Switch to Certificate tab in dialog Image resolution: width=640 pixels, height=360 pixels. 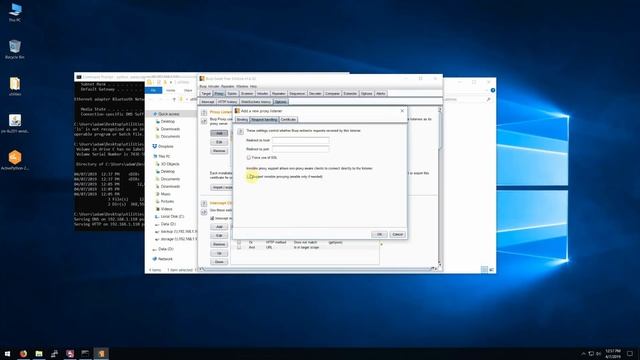coord(288,120)
